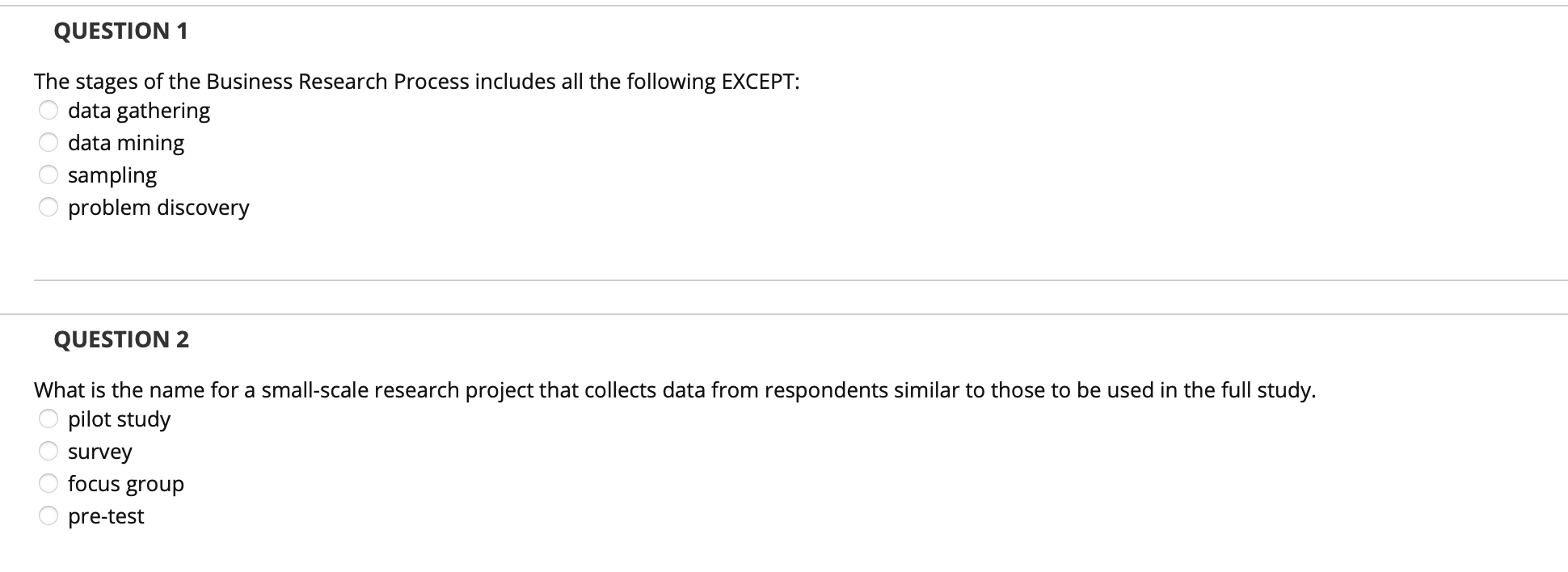
Task: Select the "pre-test" radio button
Action: pos(48,515)
